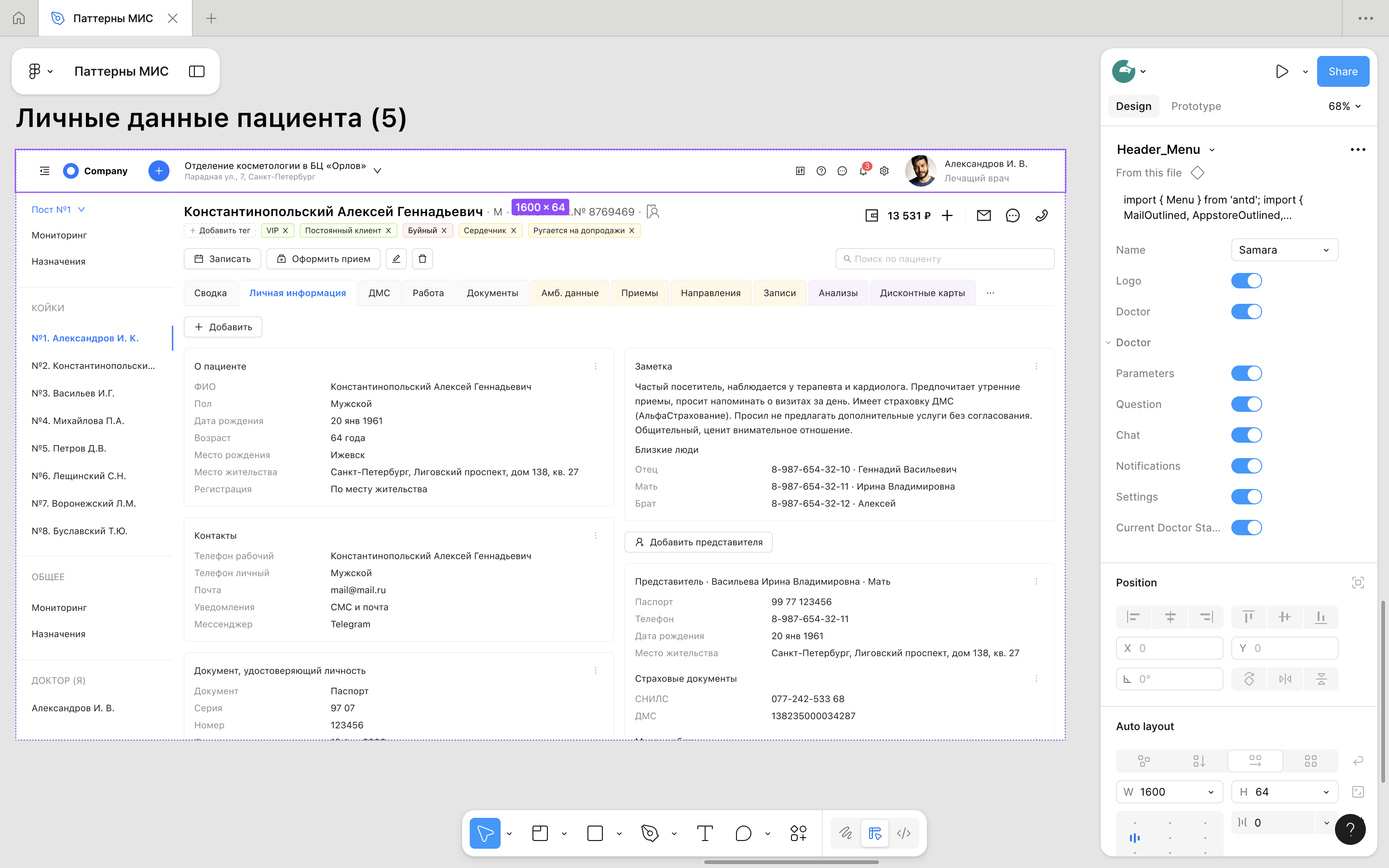Image resolution: width=1389 pixels, height=868 pixels.
Task: Select the Text tool
Action: 705,833
